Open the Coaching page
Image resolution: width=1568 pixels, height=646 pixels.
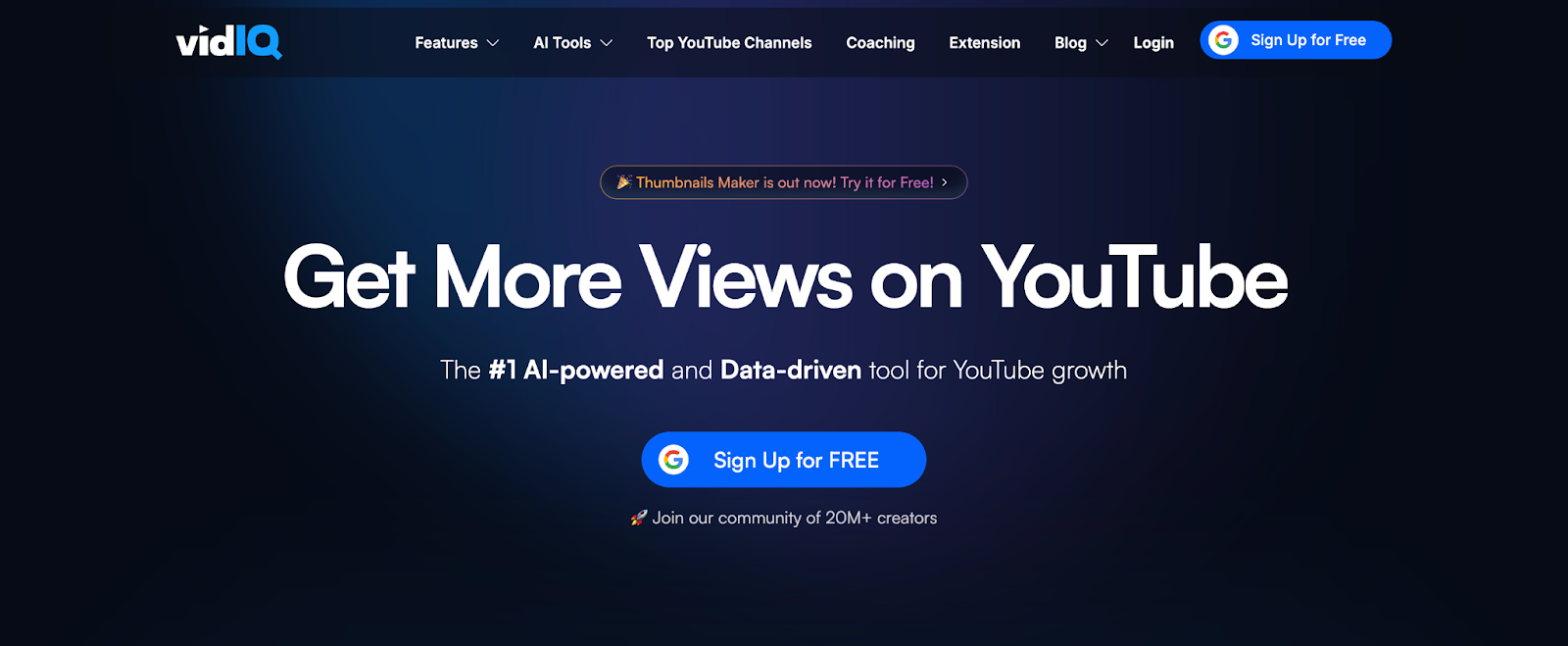[x=880, y=43]
